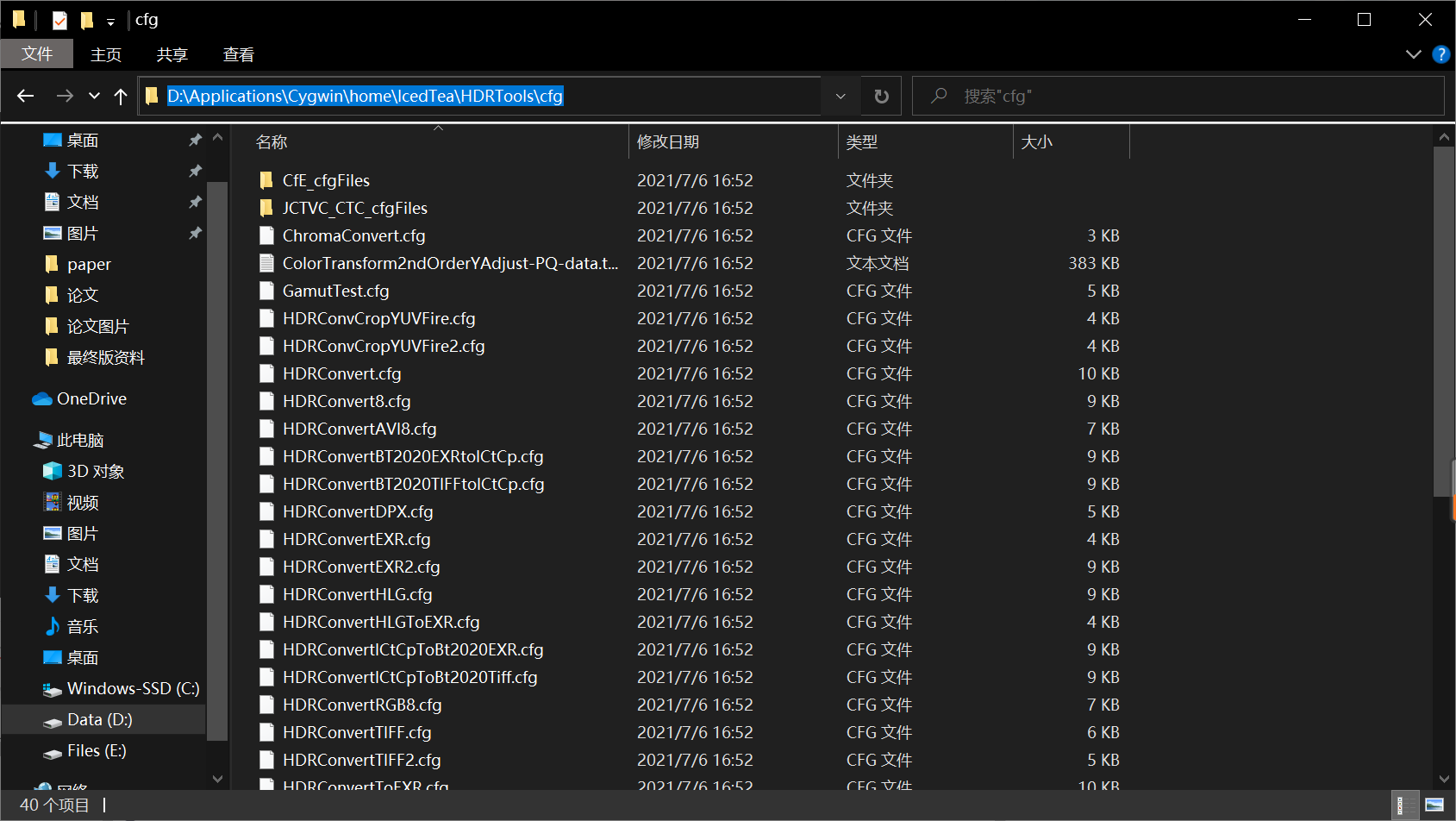
Task: Switch to details view via status bar toggle
Action: tap(1404, 805)
